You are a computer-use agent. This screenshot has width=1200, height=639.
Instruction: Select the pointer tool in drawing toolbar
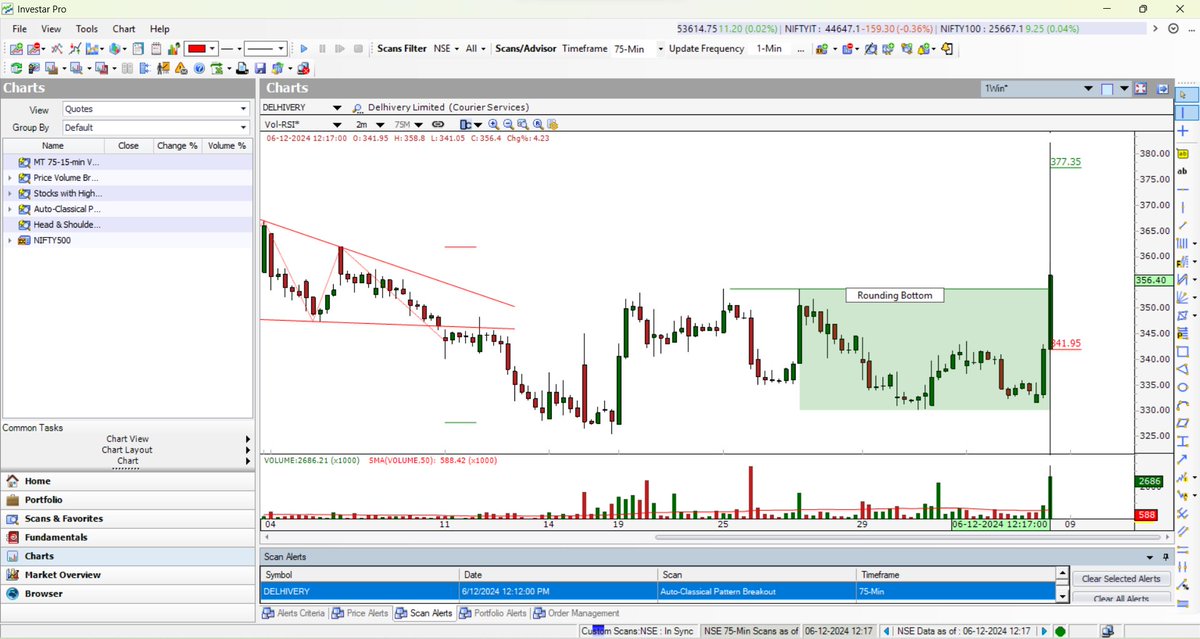[x=1185, y=94]
